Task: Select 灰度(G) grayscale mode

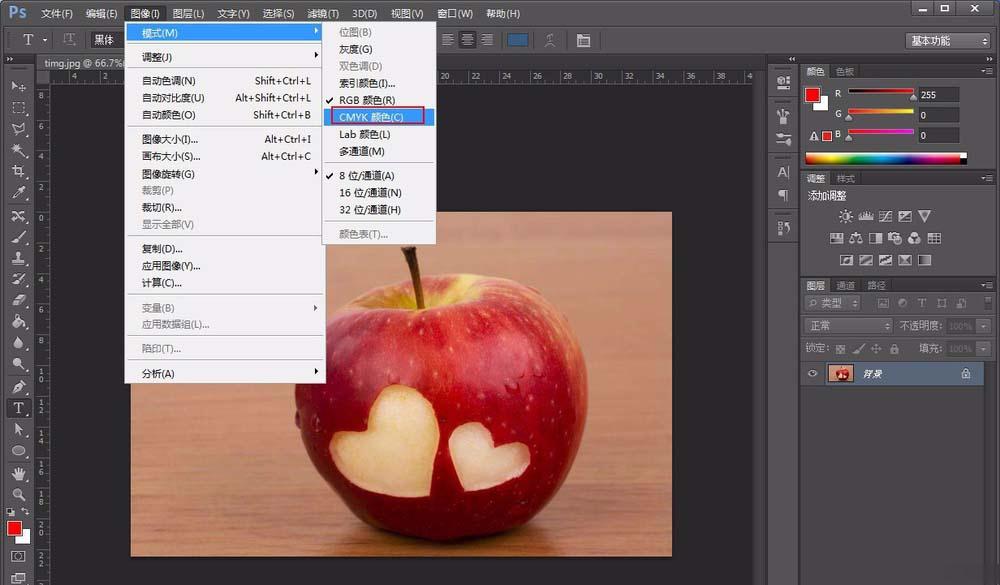Action: (x=356, y=49)
